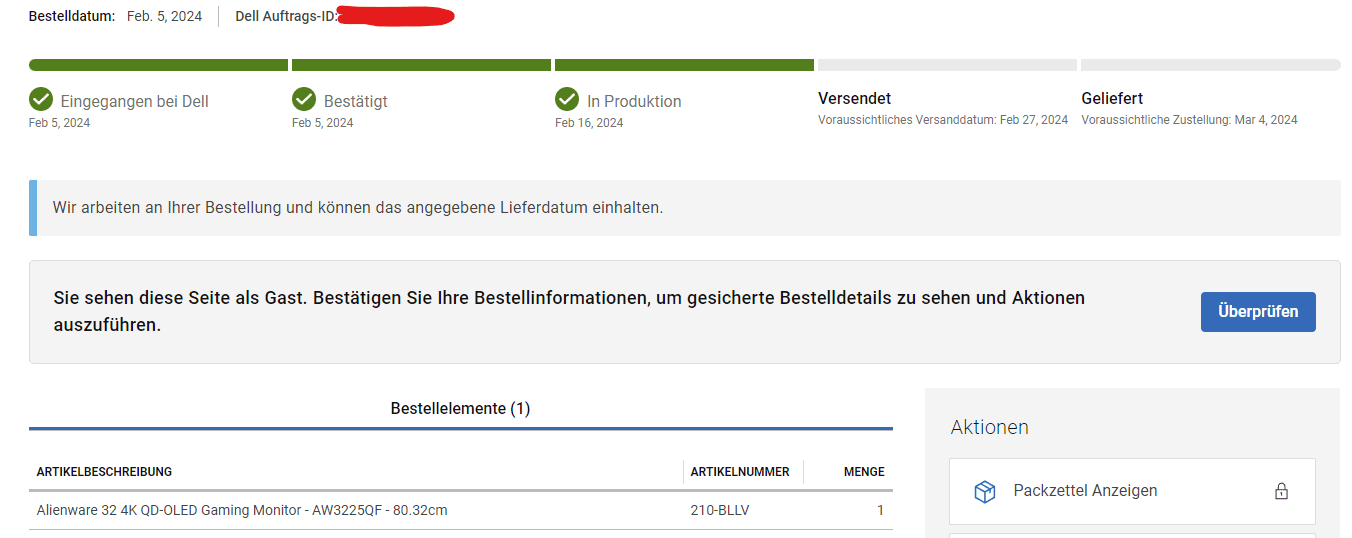The height and width of the screenshot is (538, 1352).
Task: Click the Voraussichtliches Versanddatum Feb 27, 2024 text
Action: tap(943, 120)
